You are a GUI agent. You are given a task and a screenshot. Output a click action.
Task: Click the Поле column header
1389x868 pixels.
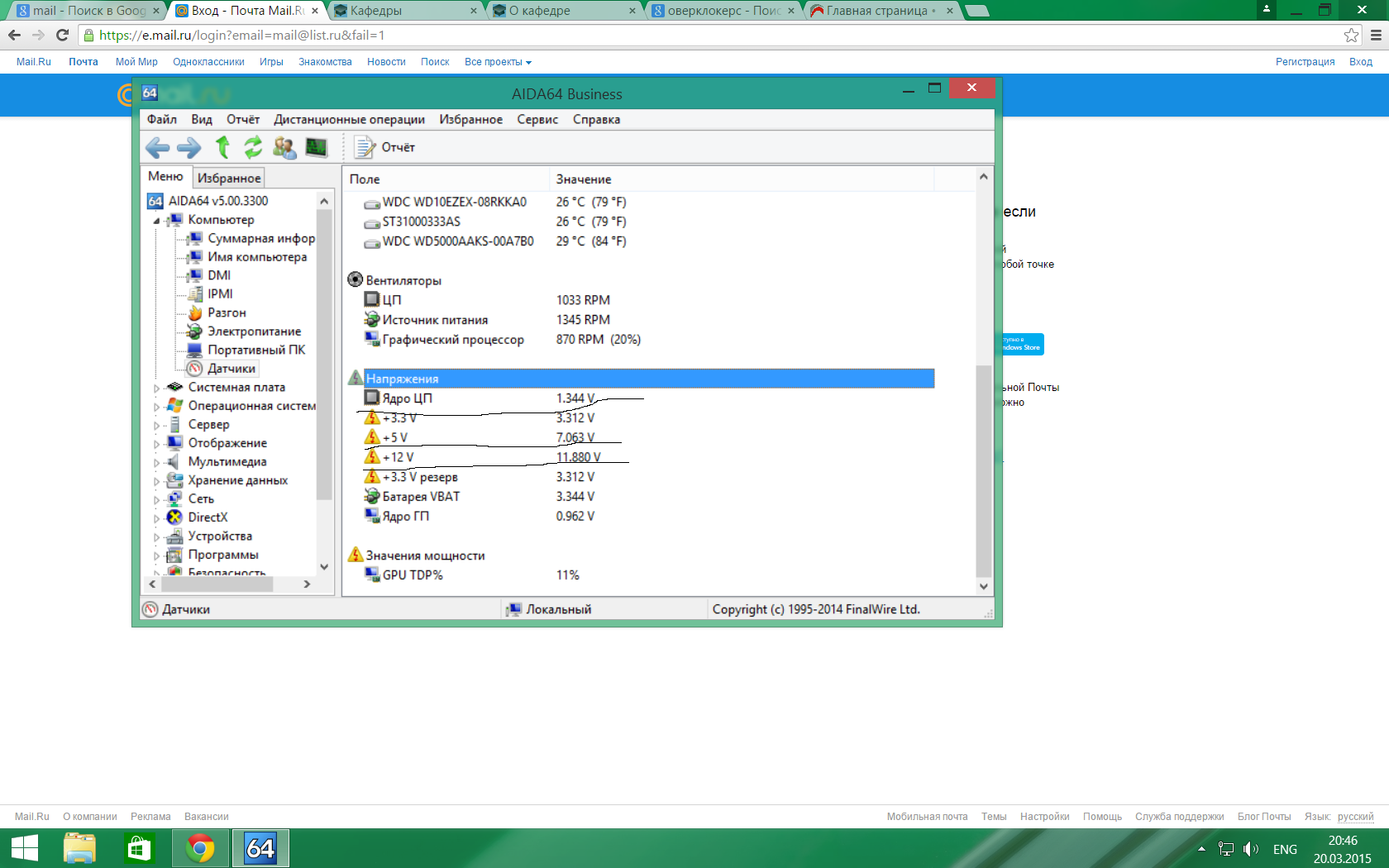coord(446,179)
